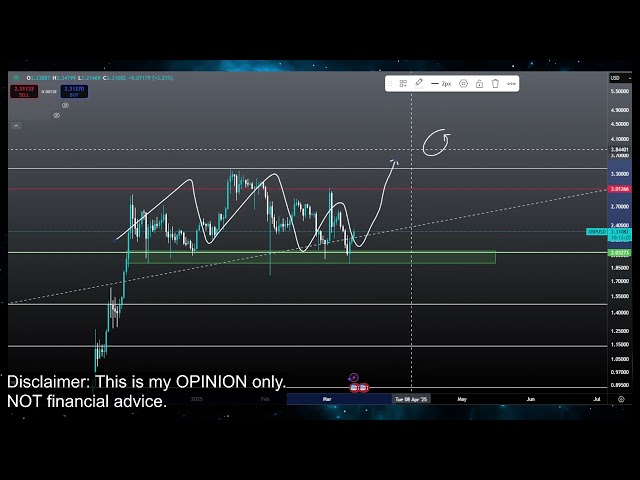Delete the selected drawing with trash icon

click(495, 84)
